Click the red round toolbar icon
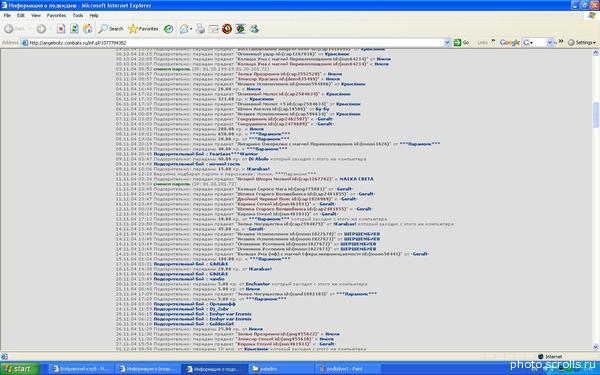The height and width of the screenshot is (375, 600). [227, 29]
